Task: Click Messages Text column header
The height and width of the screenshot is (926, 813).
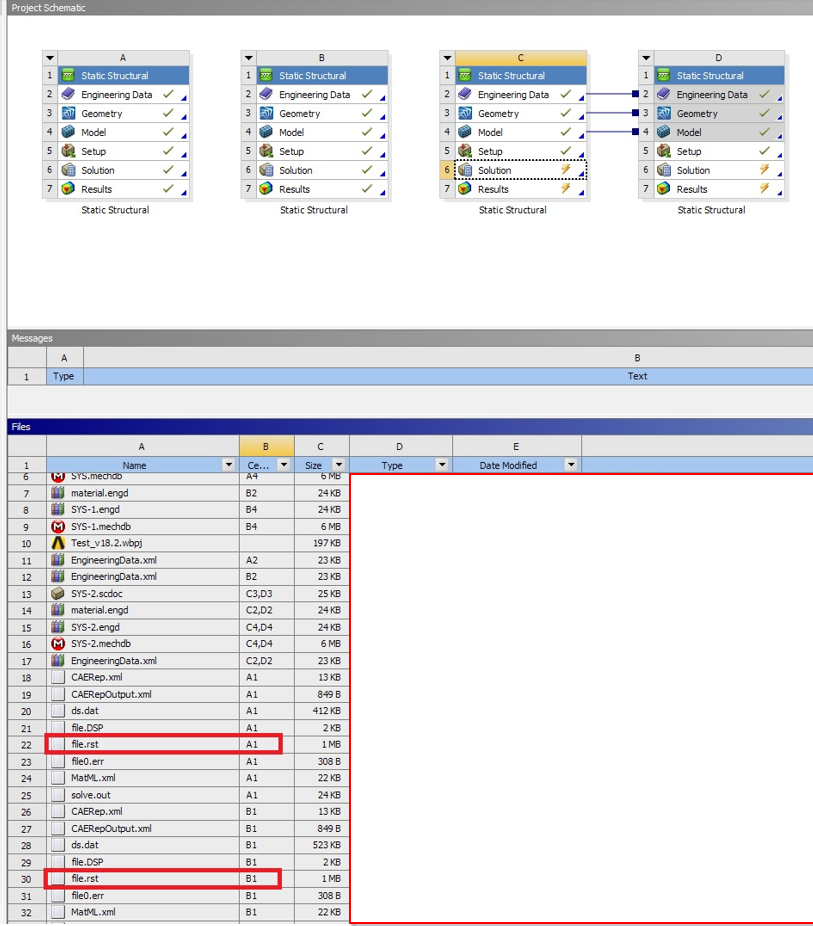Action: [637, 376]
